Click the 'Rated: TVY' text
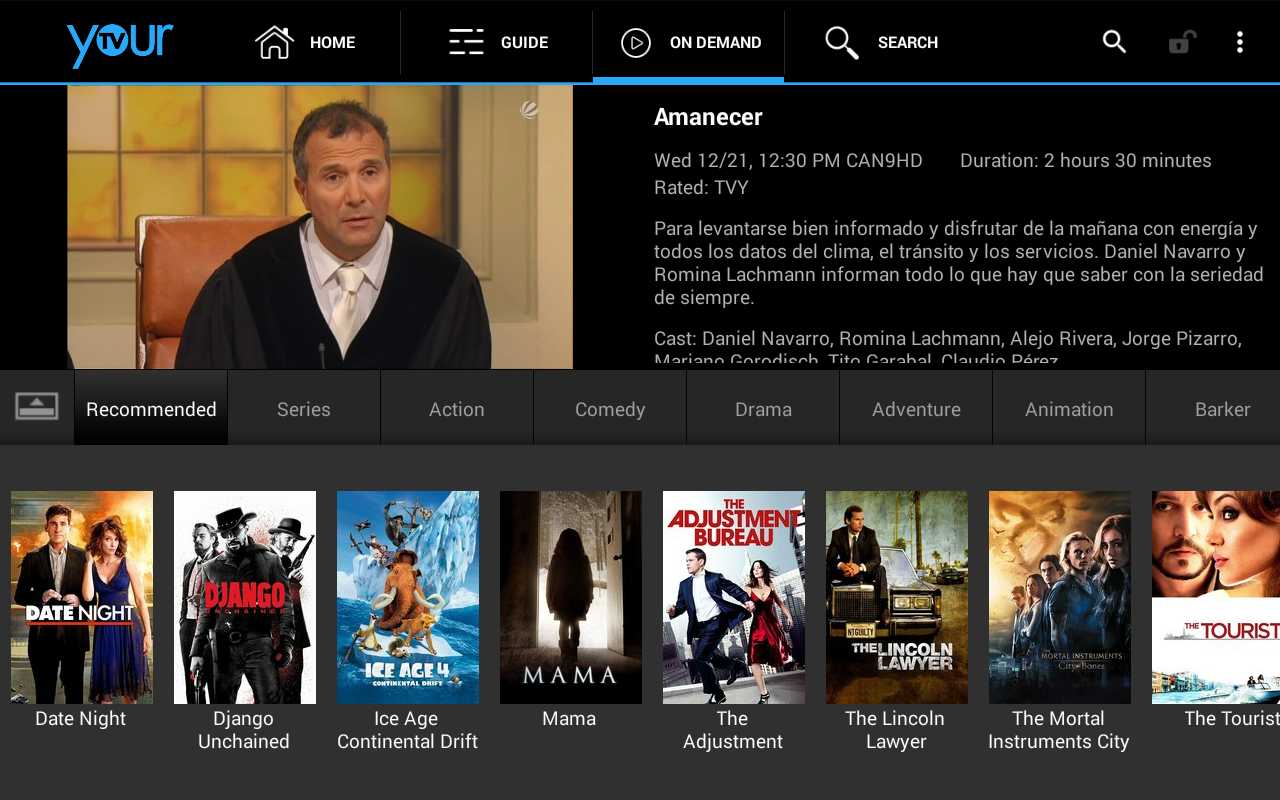The image size is (1280, 800). click(701, 187)
